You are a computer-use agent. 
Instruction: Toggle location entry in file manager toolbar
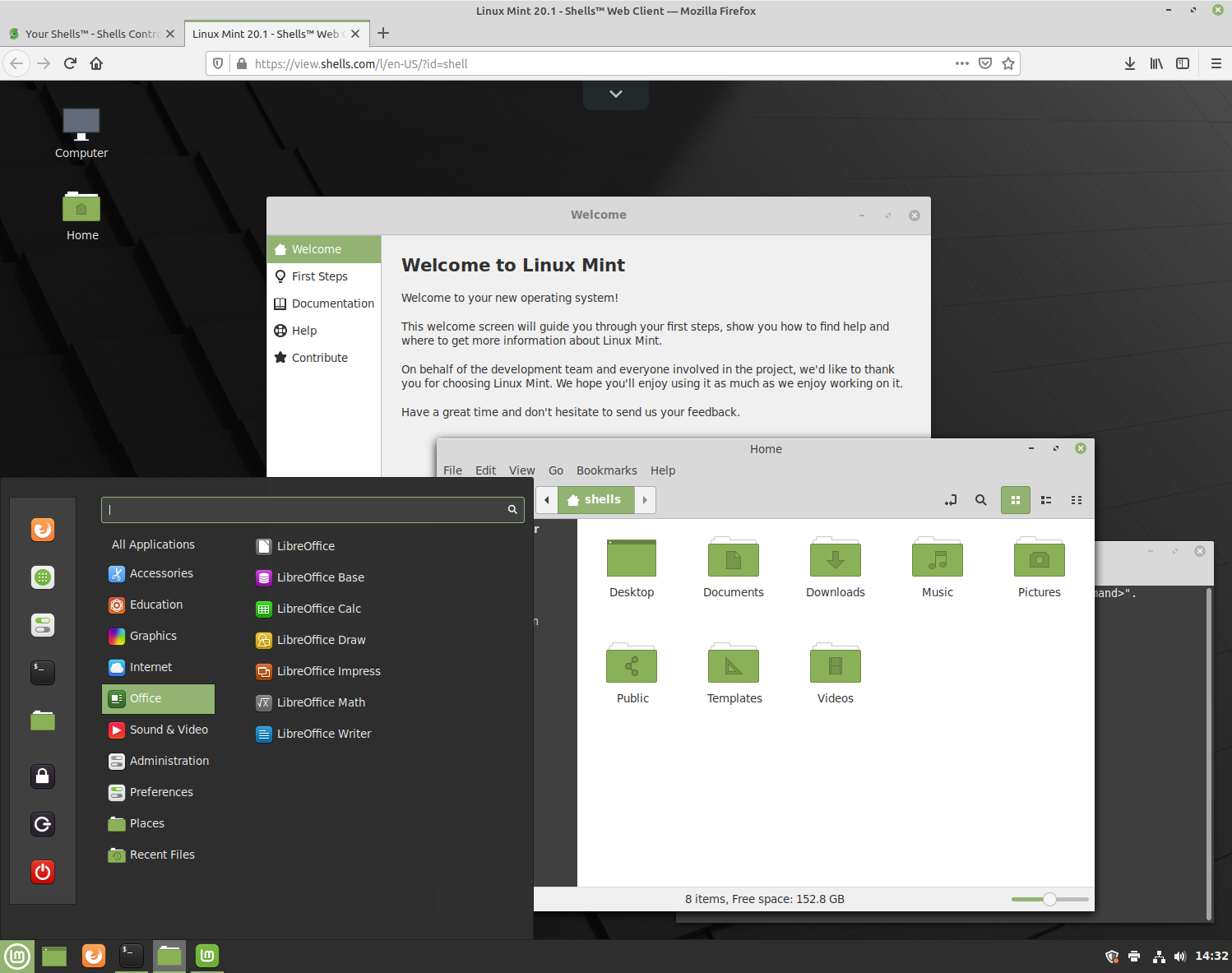(x=951, y=500)
